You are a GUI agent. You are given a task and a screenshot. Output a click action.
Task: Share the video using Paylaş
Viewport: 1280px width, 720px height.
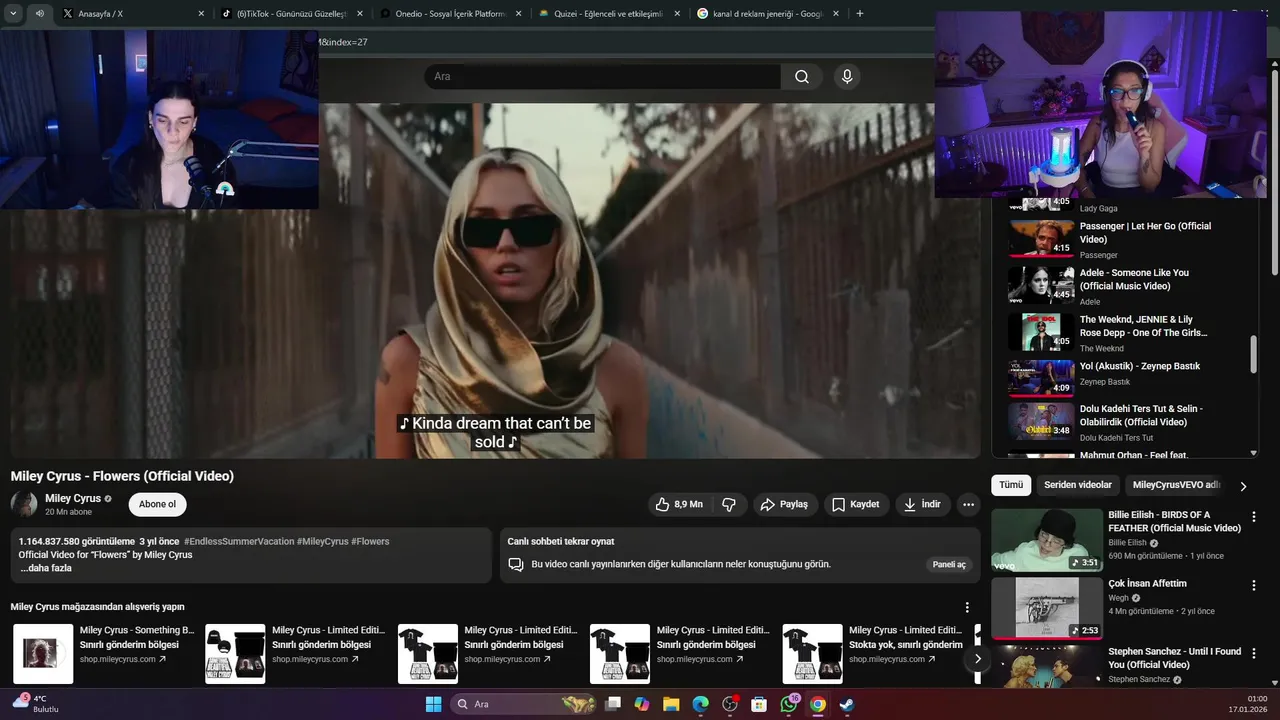[x=784, y=505]
